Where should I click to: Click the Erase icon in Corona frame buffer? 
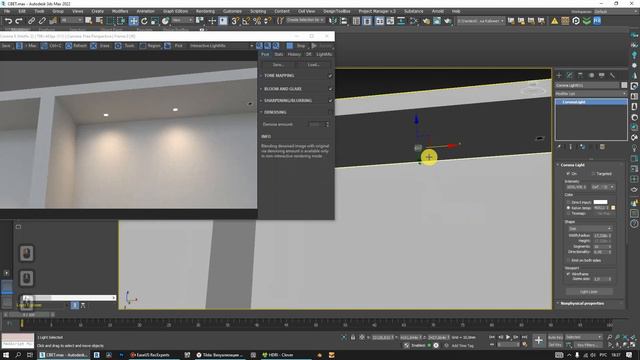pyautogui.click(x=93, y=46)
